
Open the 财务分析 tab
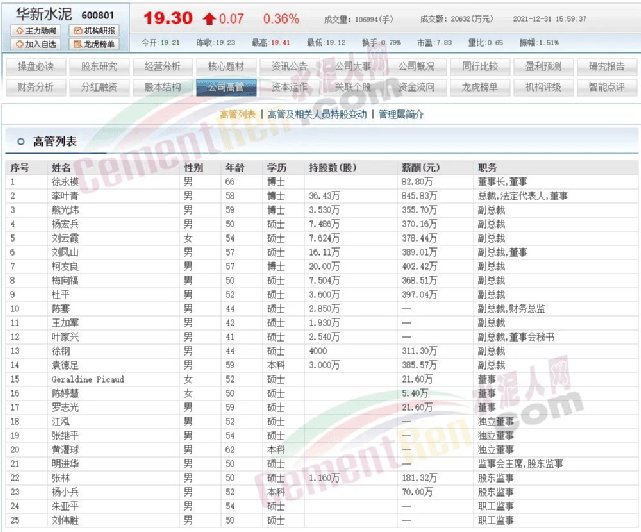[36, 87]
